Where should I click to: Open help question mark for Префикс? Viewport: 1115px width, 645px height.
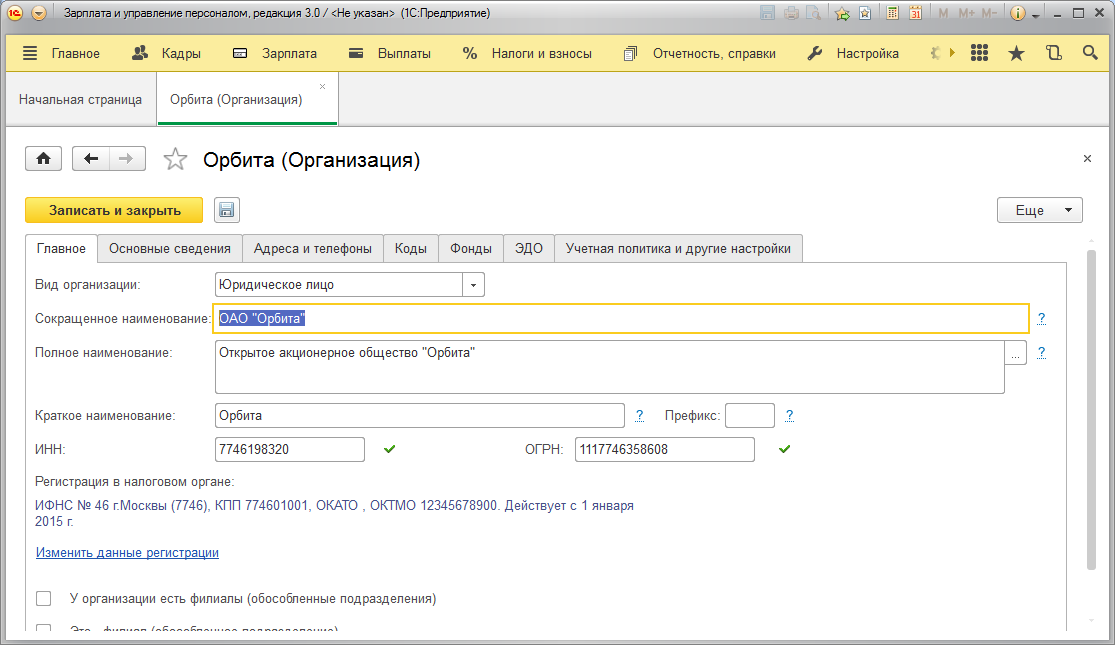(789, 415)
